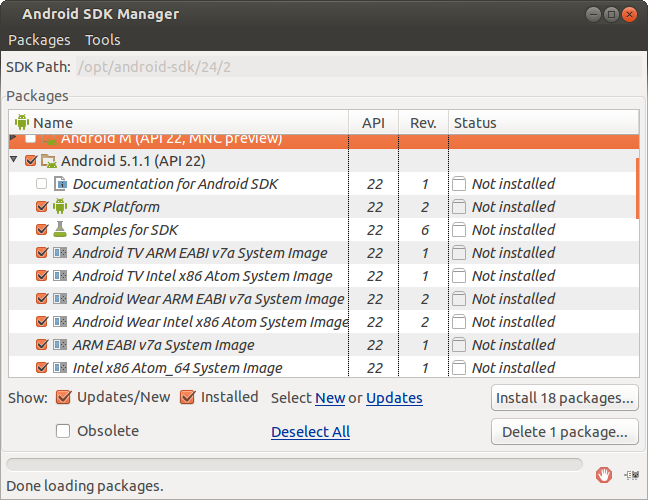Click the ARM EABI v7a System Image icon
This screenshot has height=500, width=648.
coord(60,345)
